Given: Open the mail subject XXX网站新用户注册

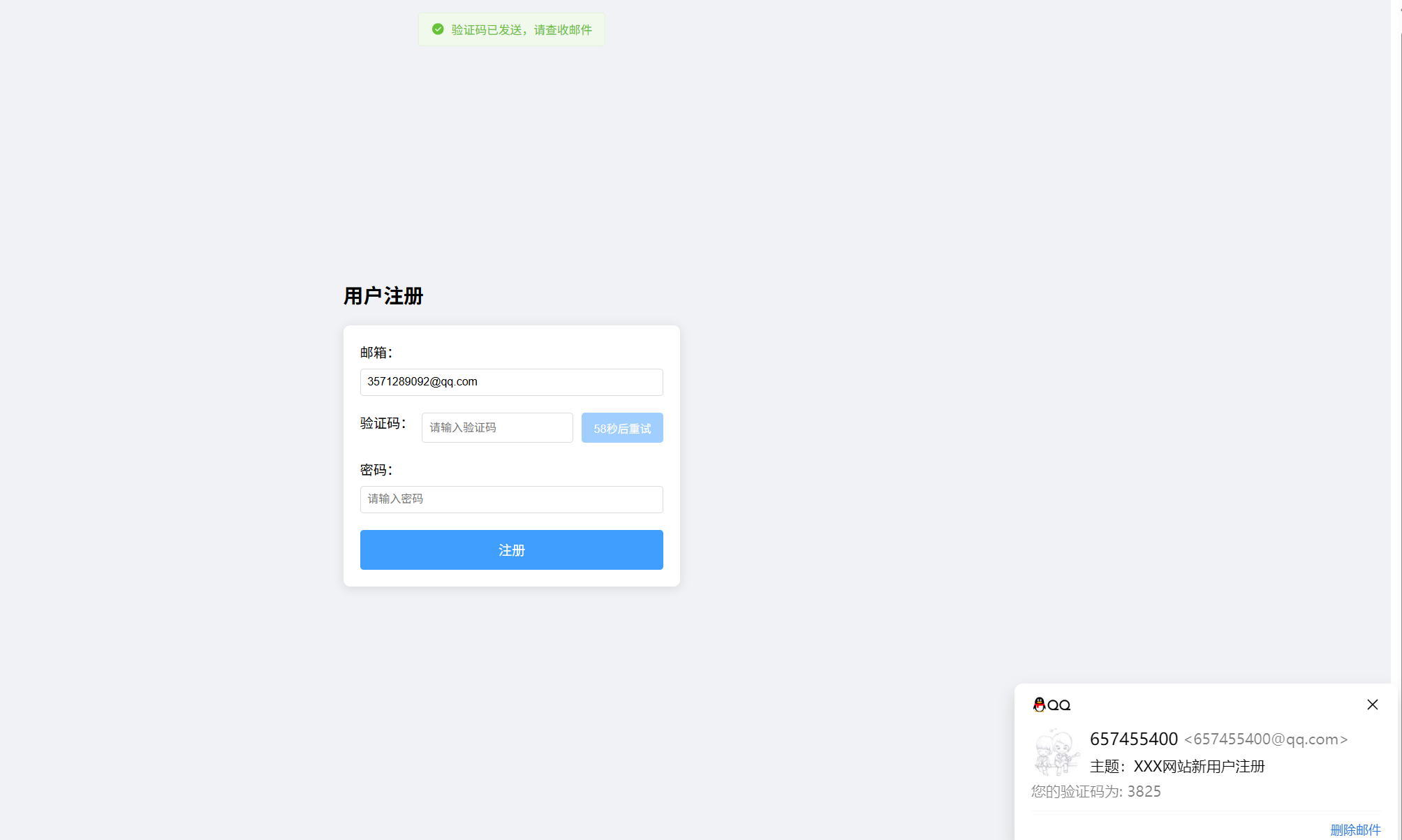Looking at the screenshot, I should tap(1198, 766).
